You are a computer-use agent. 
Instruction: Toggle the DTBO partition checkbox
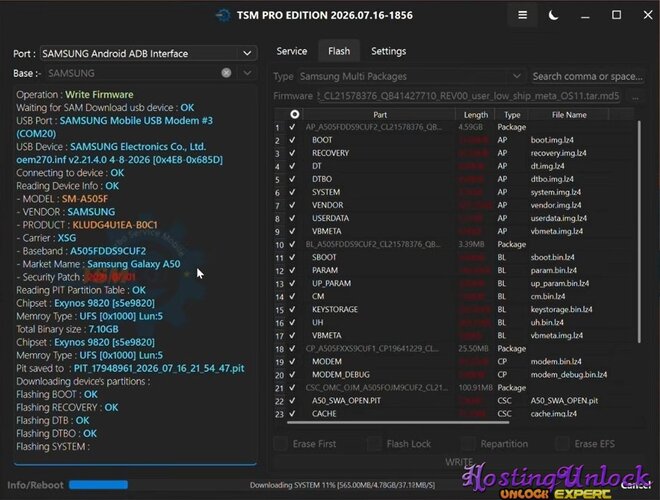pos(292,179)
